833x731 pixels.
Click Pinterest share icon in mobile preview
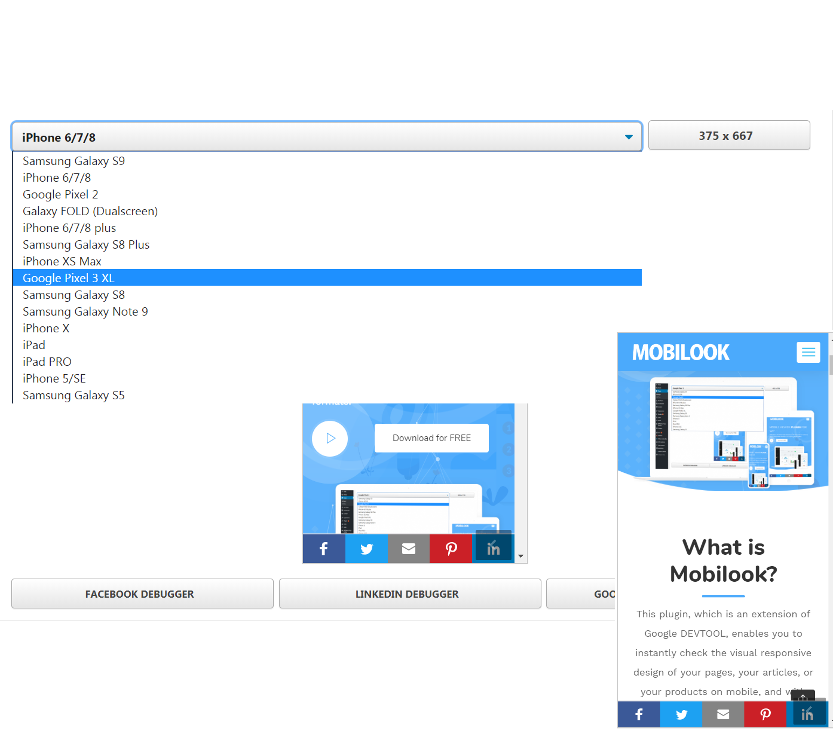766,714
